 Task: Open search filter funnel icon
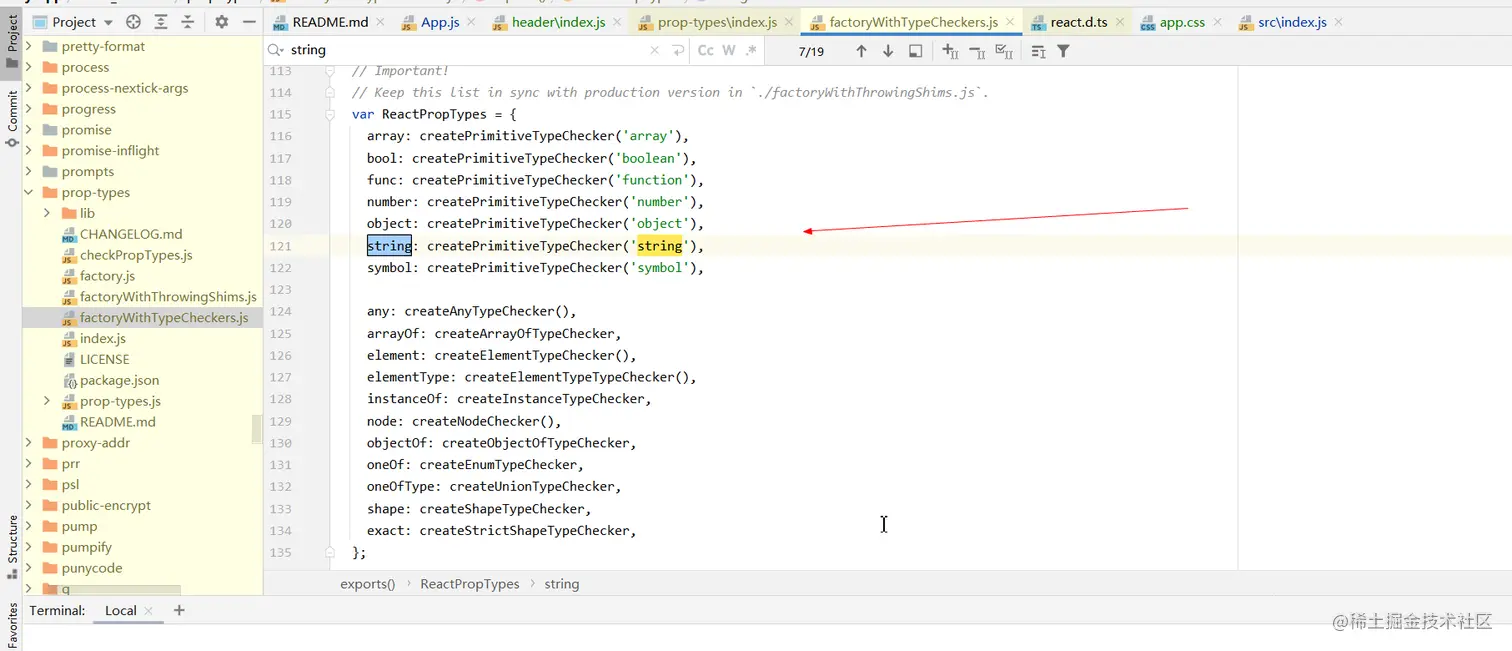1063,51
